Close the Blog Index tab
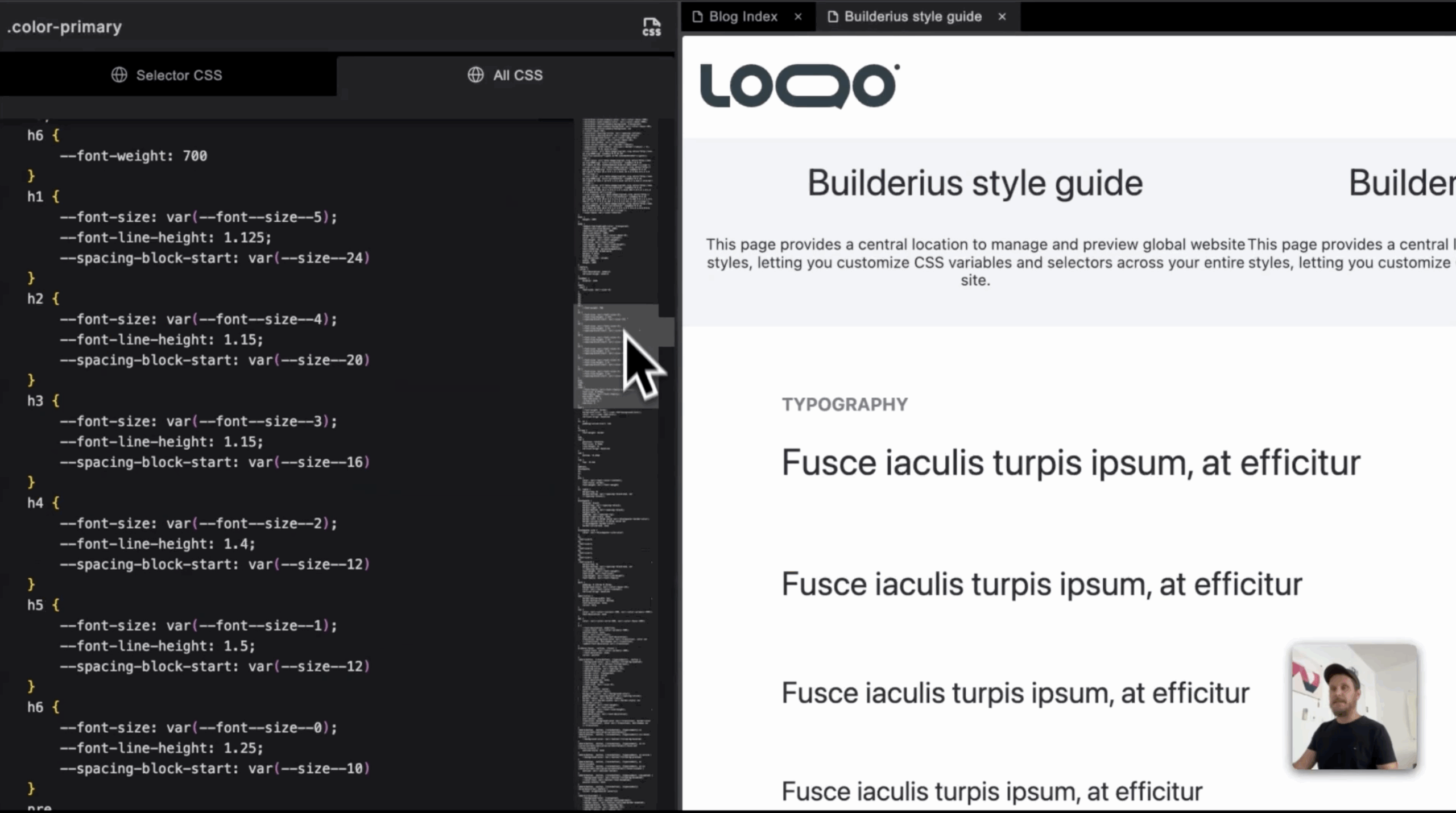 pyautogui.click(x=798, y=16)
